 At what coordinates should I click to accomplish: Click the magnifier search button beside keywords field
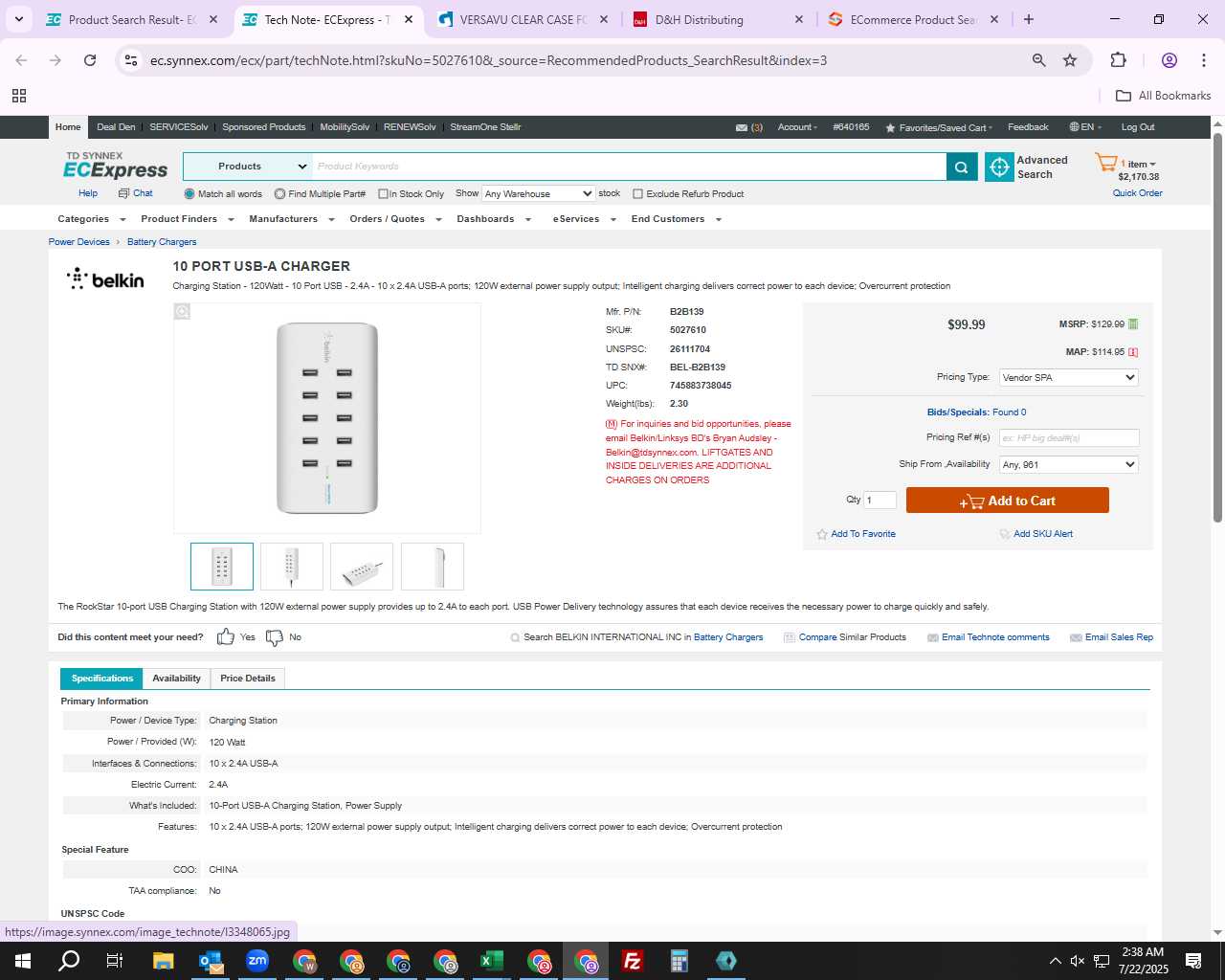pos(962,167)
